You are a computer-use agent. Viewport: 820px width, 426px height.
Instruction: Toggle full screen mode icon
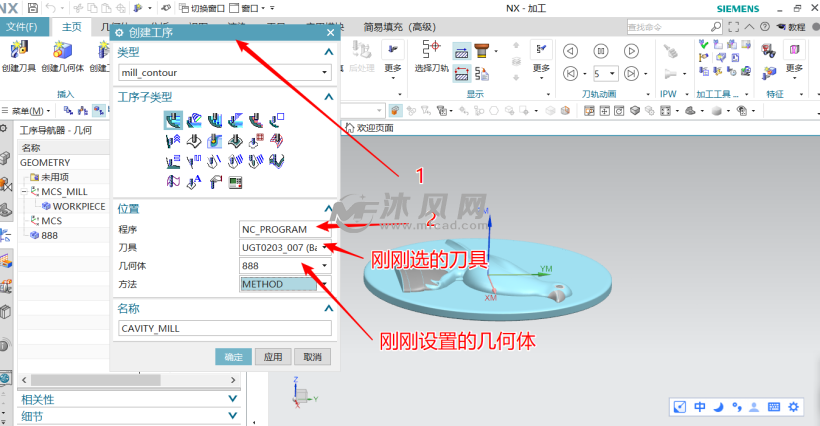click(734, 27)
